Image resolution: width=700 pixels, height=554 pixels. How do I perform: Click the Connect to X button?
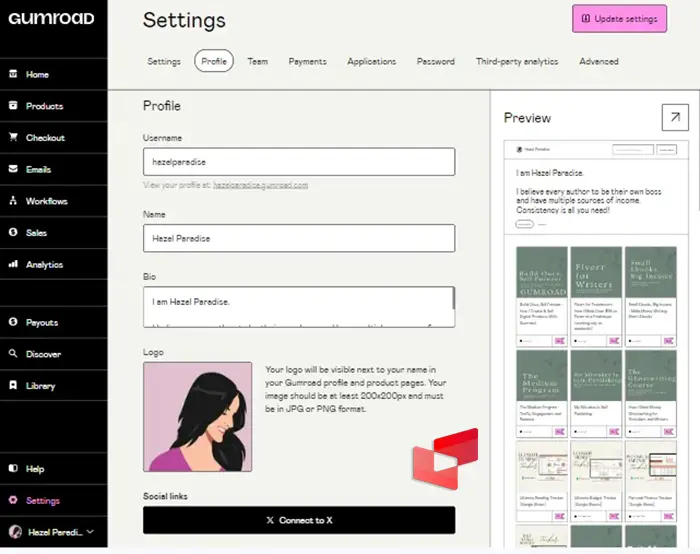[x=298, y=520]
